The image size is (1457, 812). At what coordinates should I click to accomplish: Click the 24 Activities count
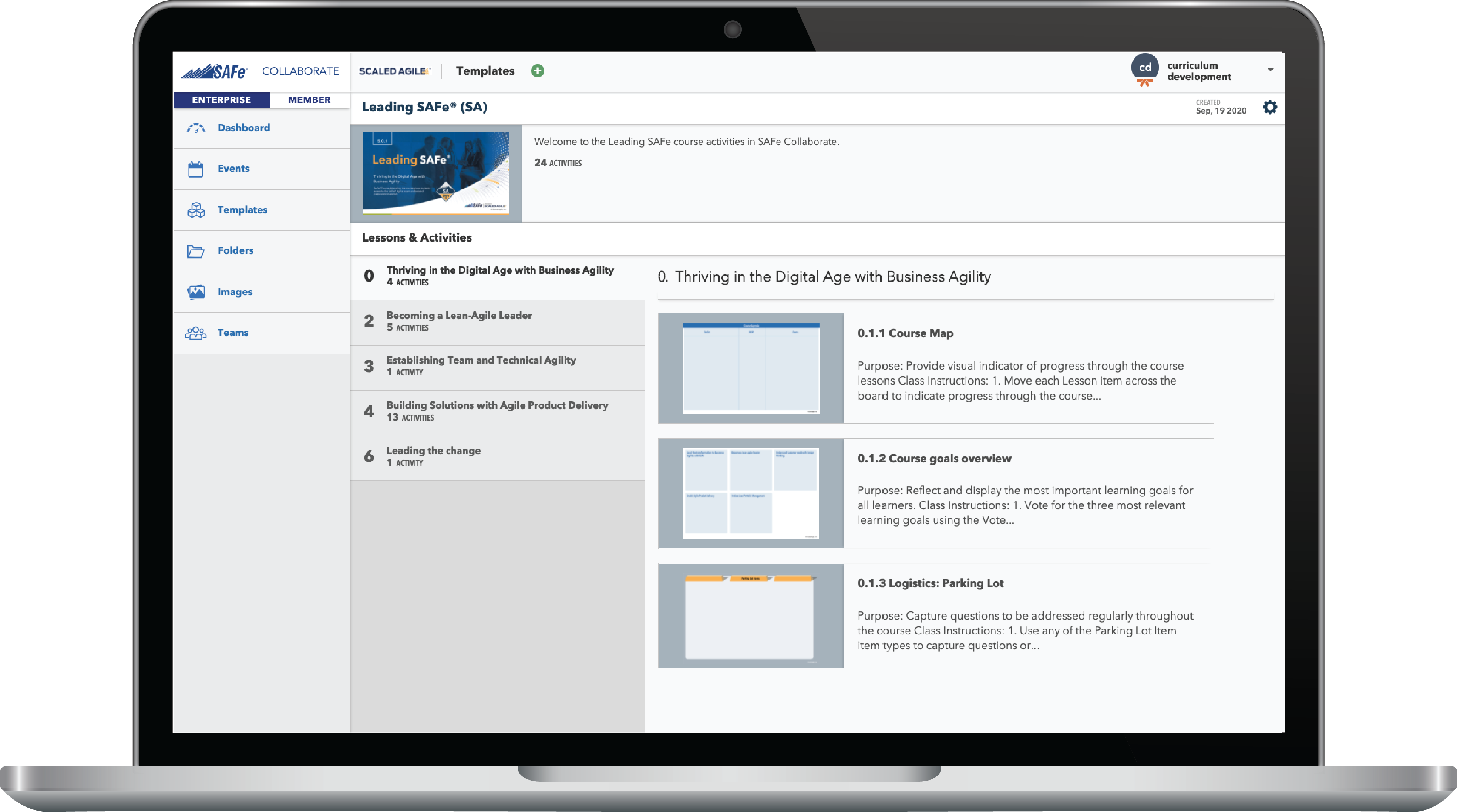[558, 163]
